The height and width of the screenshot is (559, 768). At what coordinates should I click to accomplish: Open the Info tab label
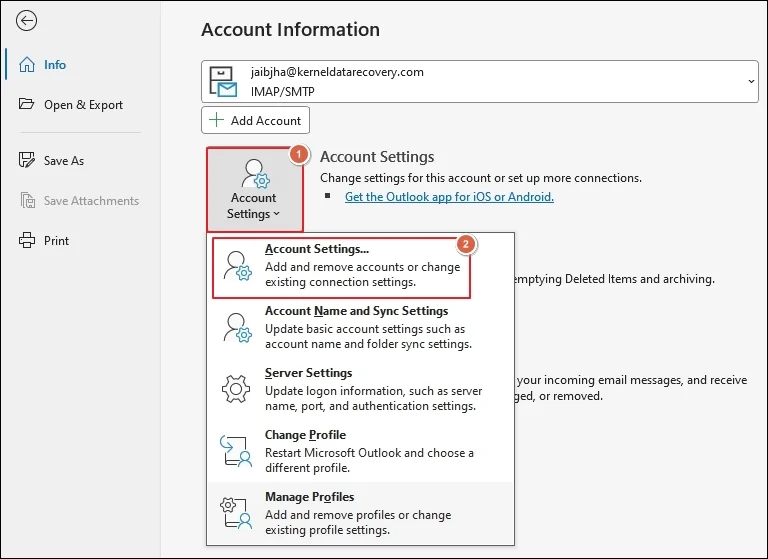pyautogui.click(x=55, y=65)
